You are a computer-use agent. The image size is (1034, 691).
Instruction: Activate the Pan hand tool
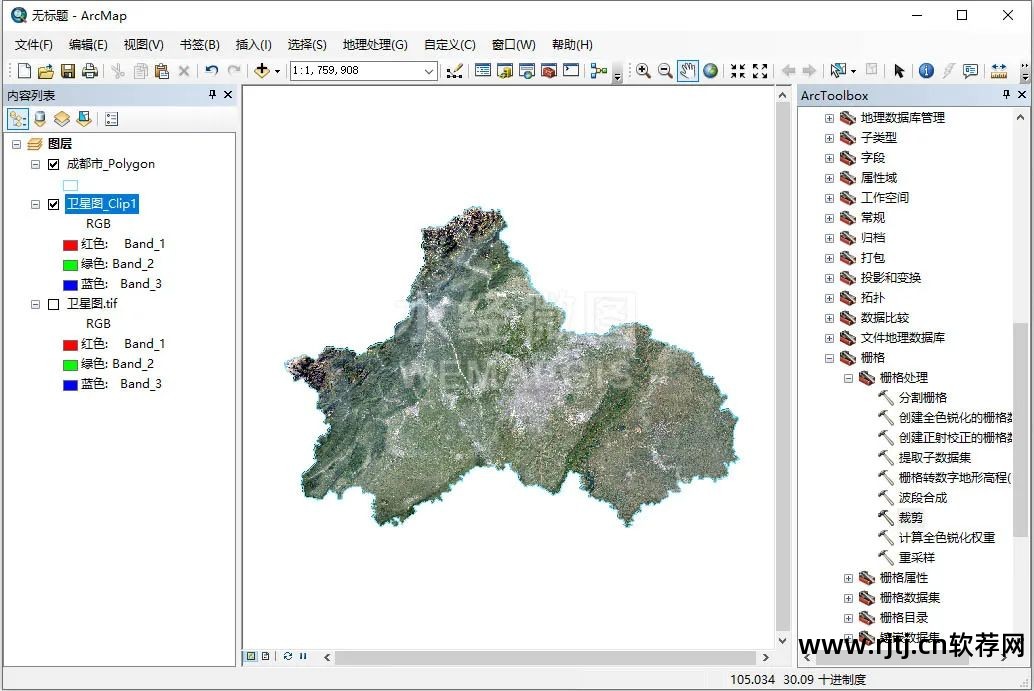687,71
